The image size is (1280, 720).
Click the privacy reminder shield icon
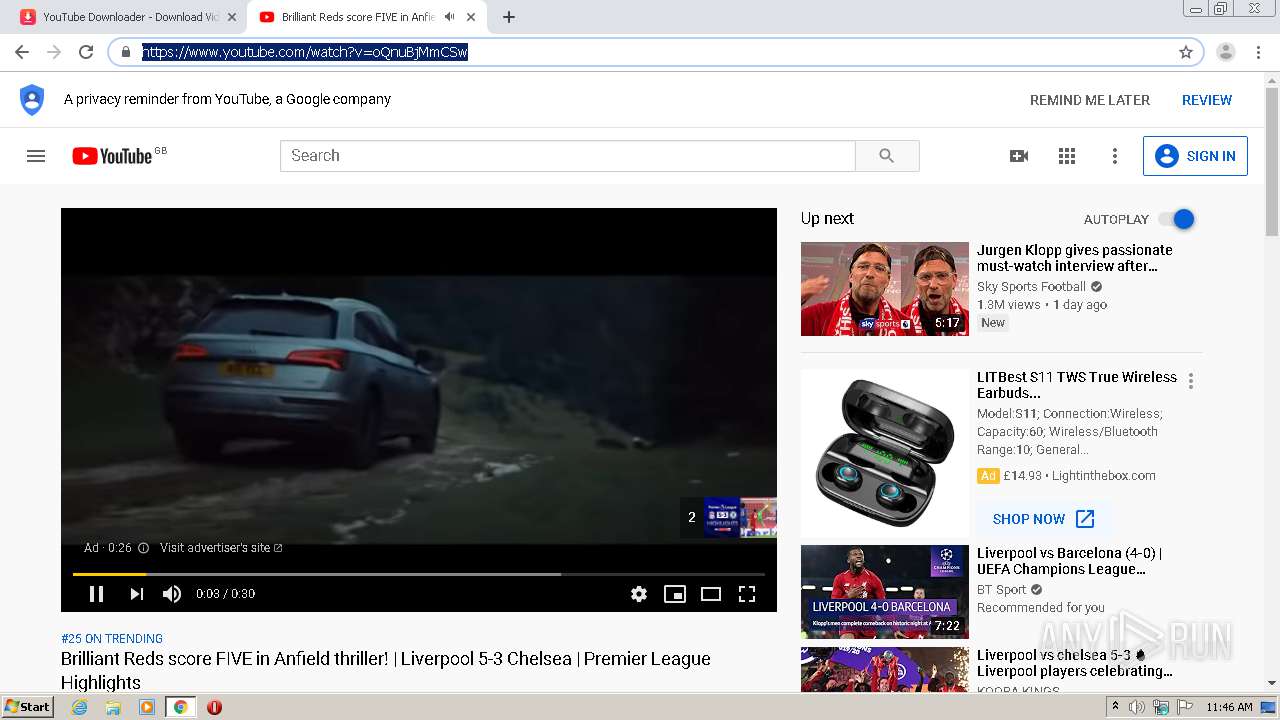pyautogui.click(x=32, y=100)
